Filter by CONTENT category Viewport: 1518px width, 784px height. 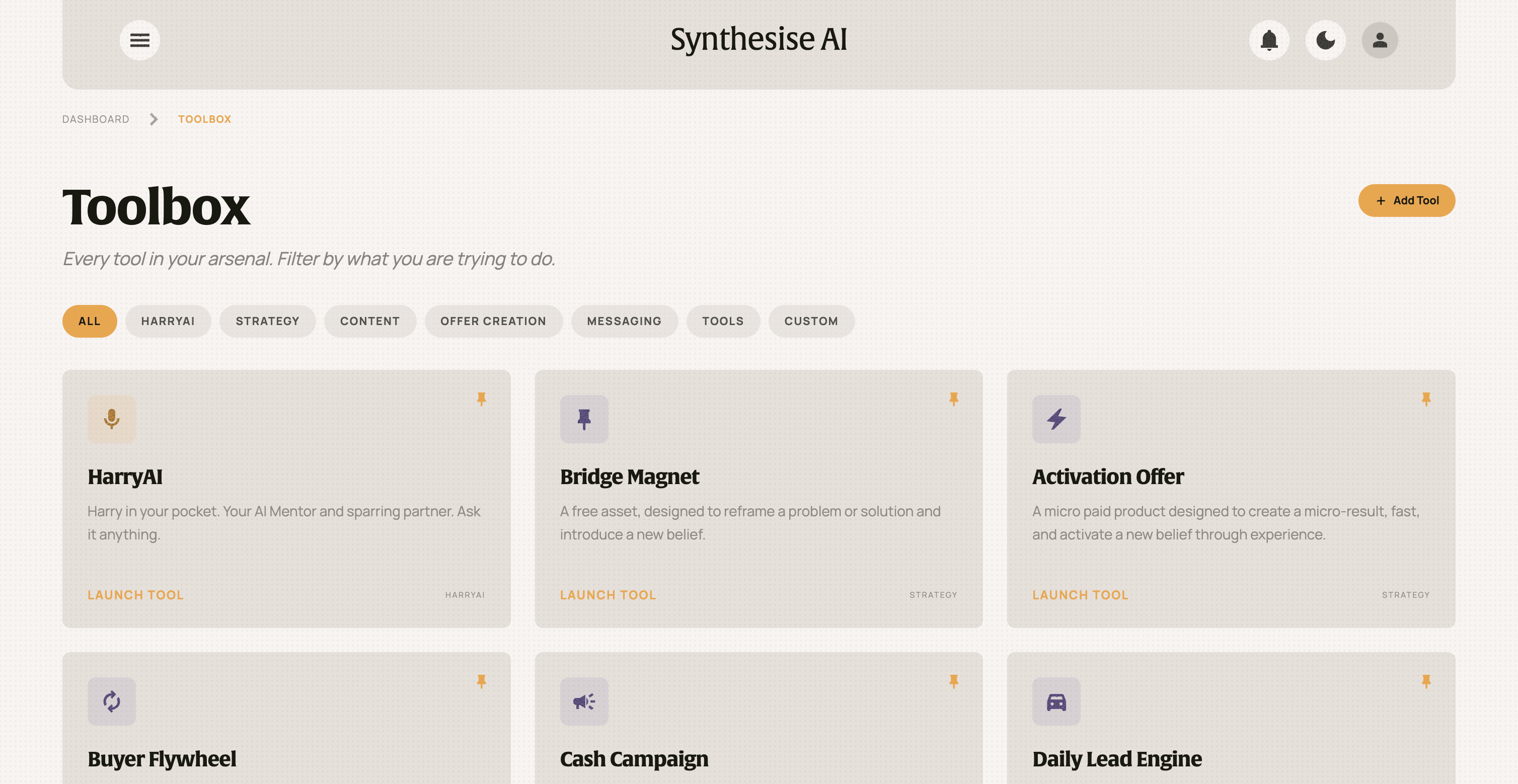[370, 321]
